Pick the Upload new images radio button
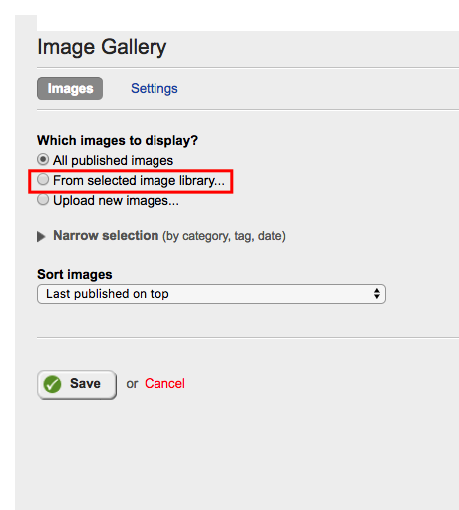The width and height of the screenshot is (459, 510). (43, 200)
